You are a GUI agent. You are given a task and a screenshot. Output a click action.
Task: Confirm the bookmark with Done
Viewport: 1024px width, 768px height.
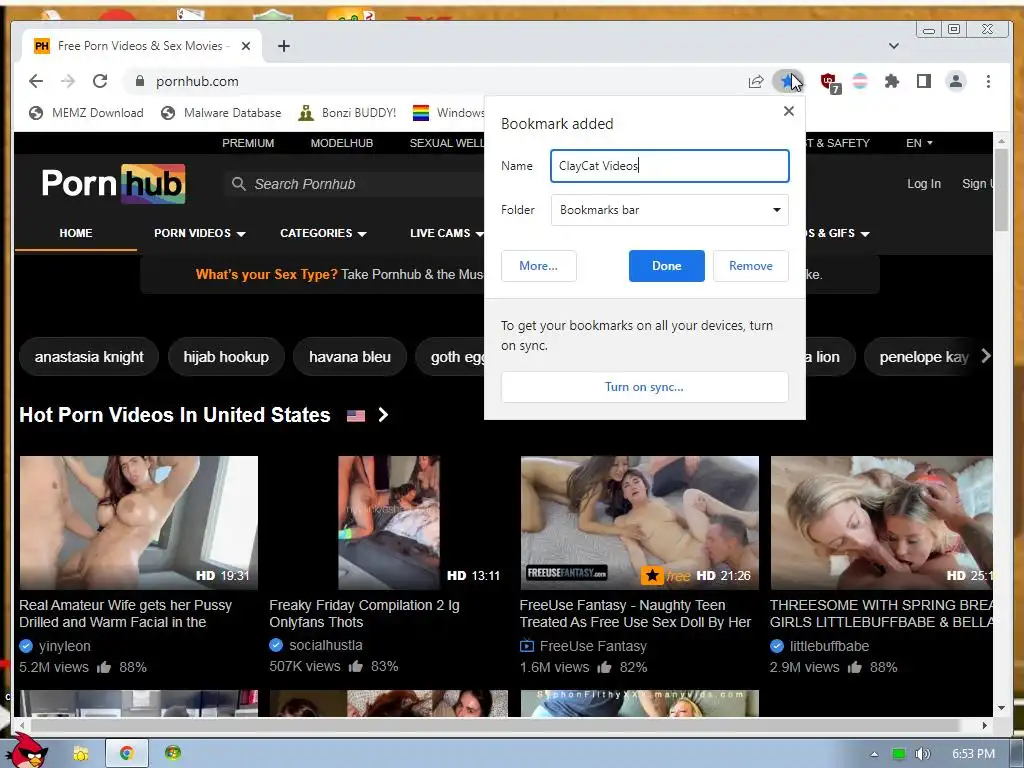(666, 266)
